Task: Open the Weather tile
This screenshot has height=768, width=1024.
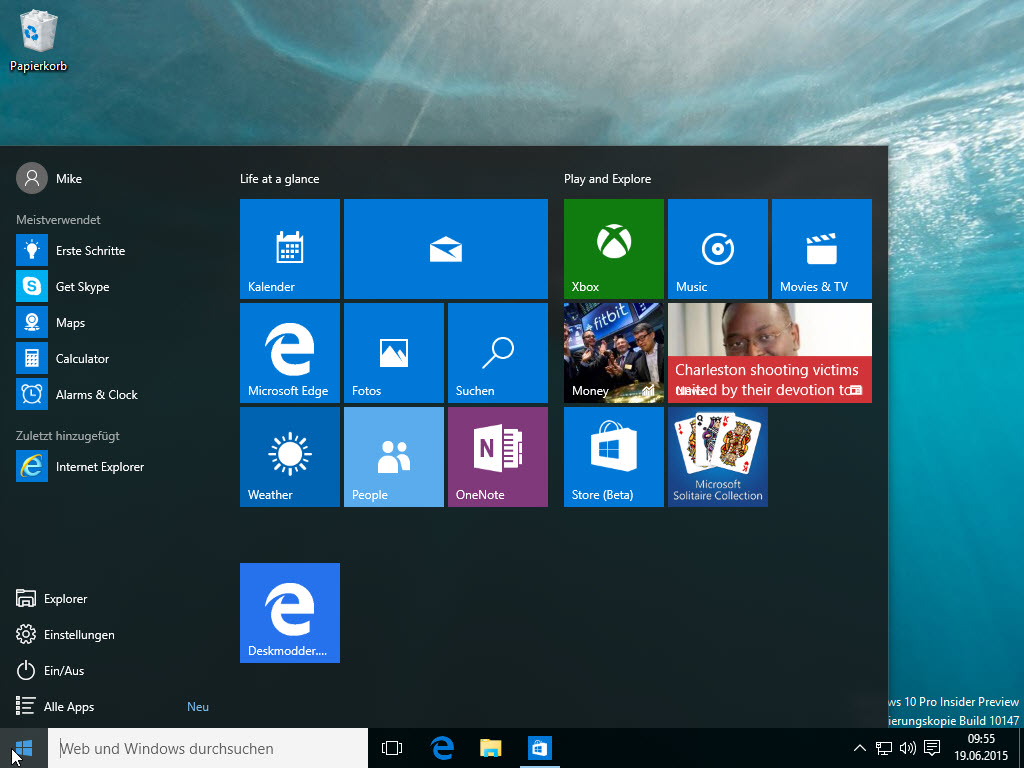Action: [x=290, y=456]
